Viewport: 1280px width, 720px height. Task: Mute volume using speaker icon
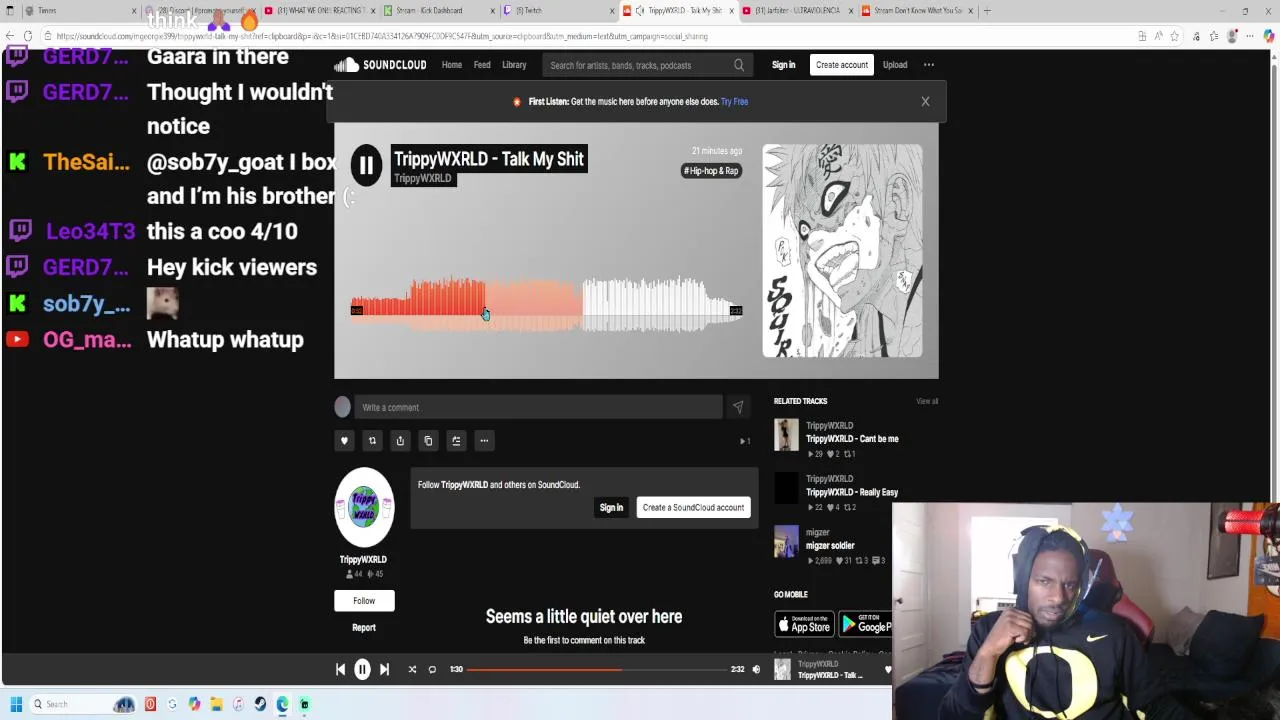coord(756,669)
